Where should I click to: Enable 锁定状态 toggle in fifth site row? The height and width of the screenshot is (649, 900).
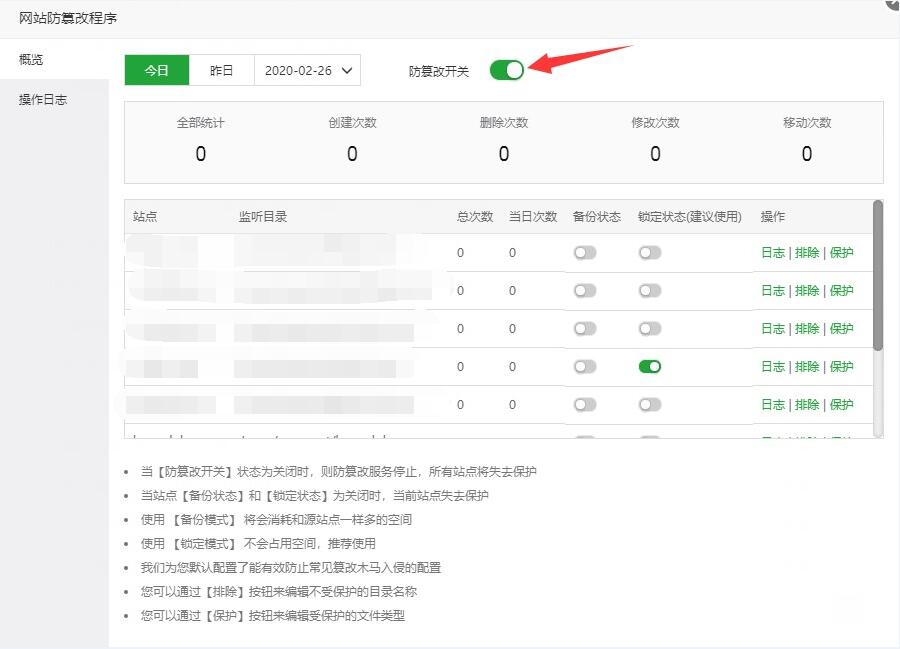(x=650, y=405)
